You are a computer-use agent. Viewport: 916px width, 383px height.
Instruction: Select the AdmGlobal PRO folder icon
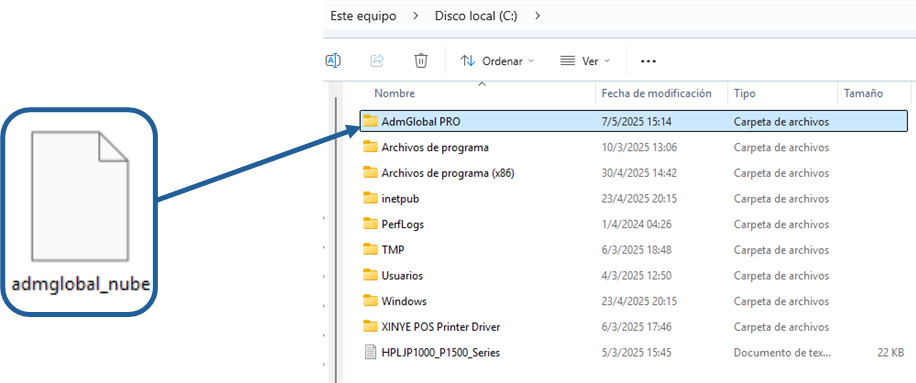click(x=370, y=121)
